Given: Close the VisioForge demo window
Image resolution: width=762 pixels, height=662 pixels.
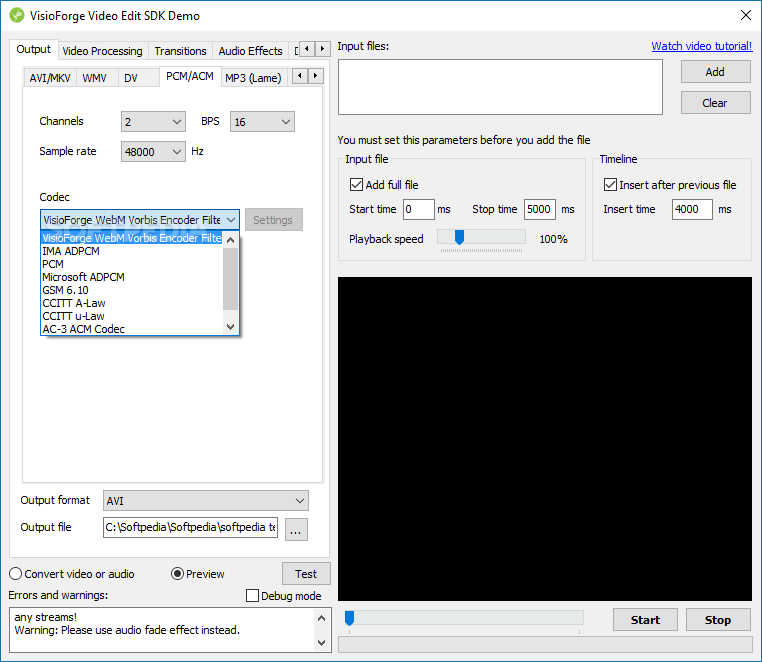Looking at the screenshot, I should point(745,15).
